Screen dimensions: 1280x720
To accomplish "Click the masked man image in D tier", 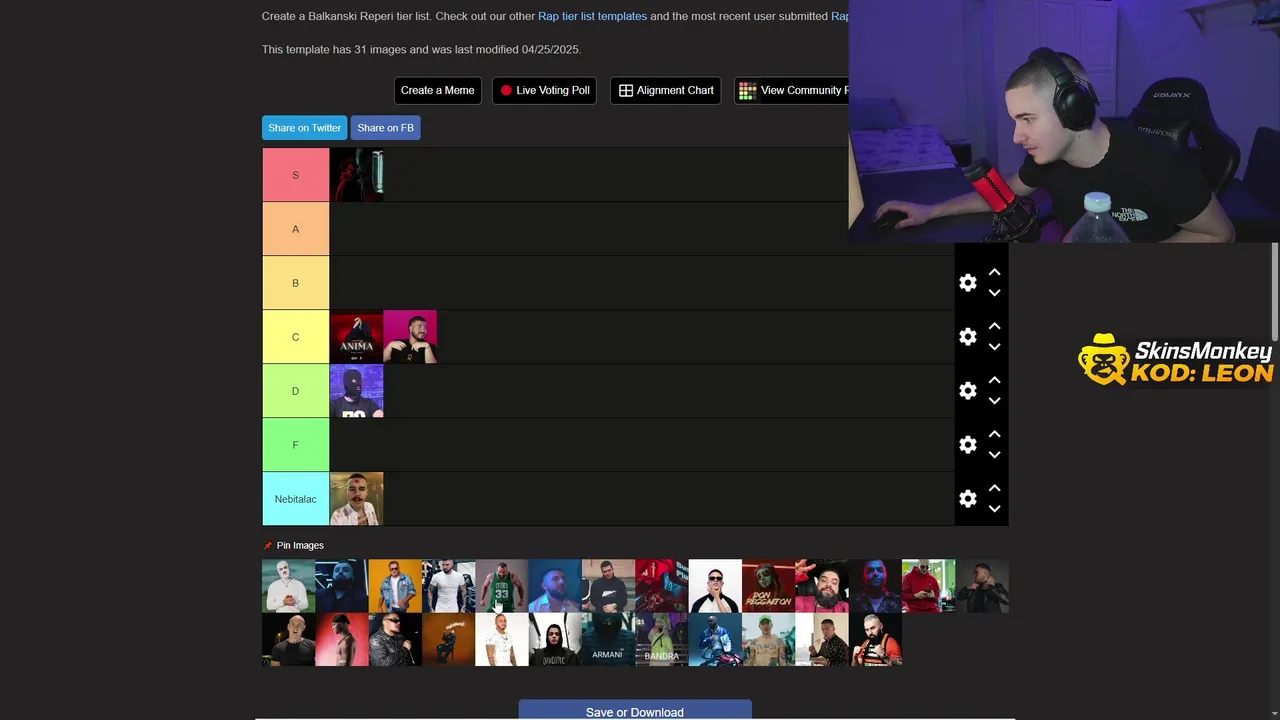I will tap(357, 391).
